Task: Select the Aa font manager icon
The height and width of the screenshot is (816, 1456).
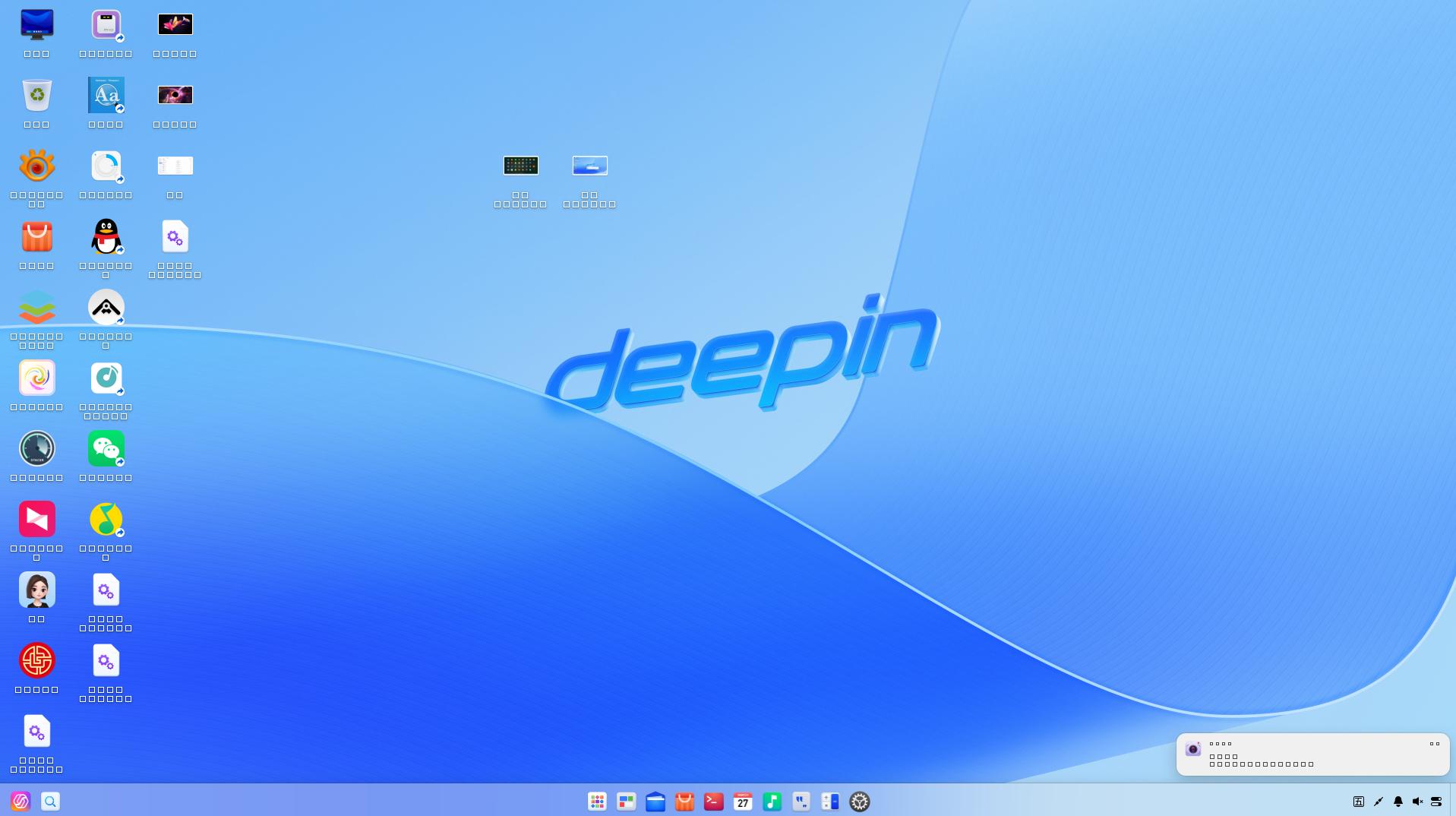Action: (x=106, y=95)
